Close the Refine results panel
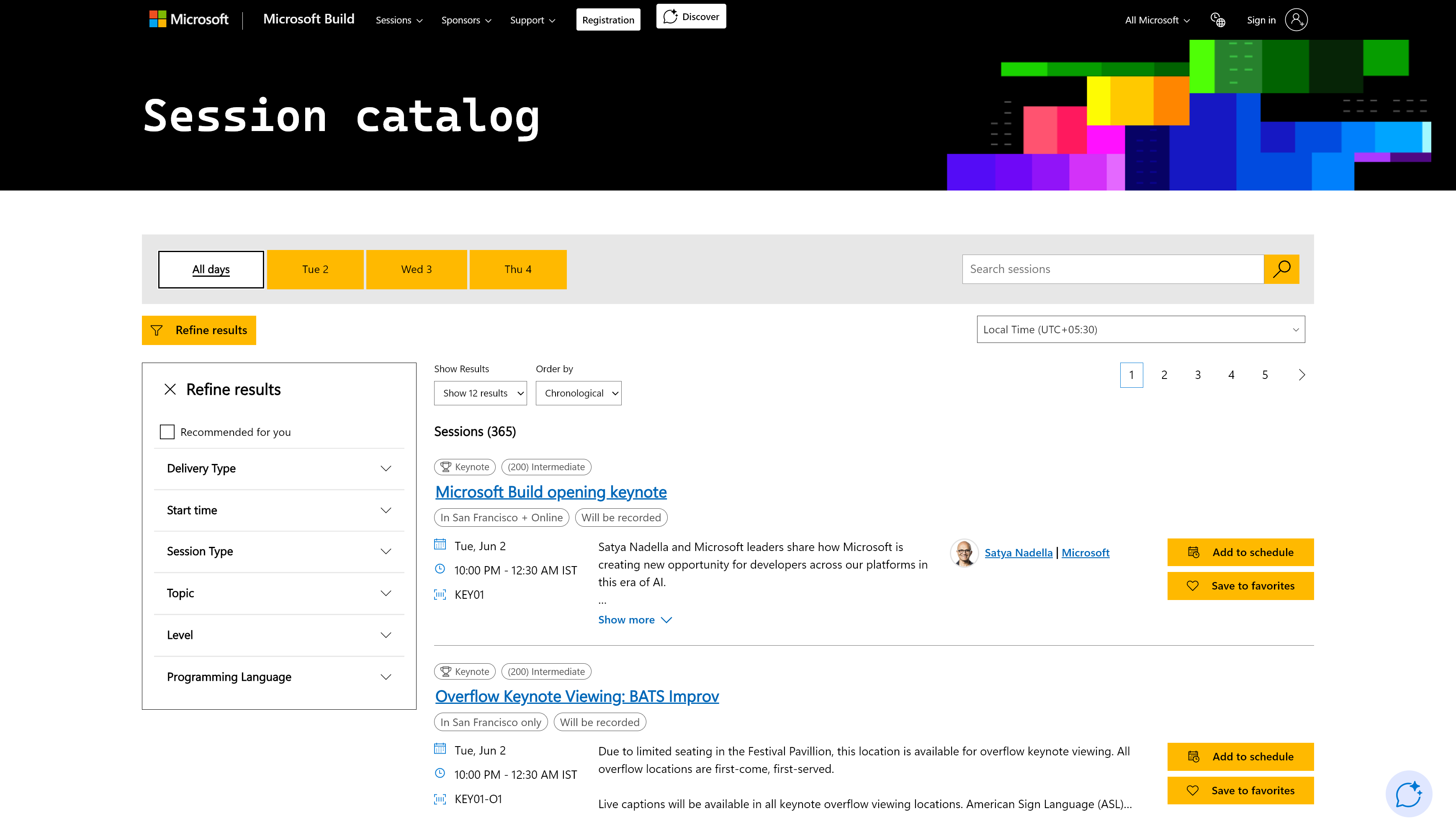Viewport: 1456px width, 819px height. click(170, 389)
